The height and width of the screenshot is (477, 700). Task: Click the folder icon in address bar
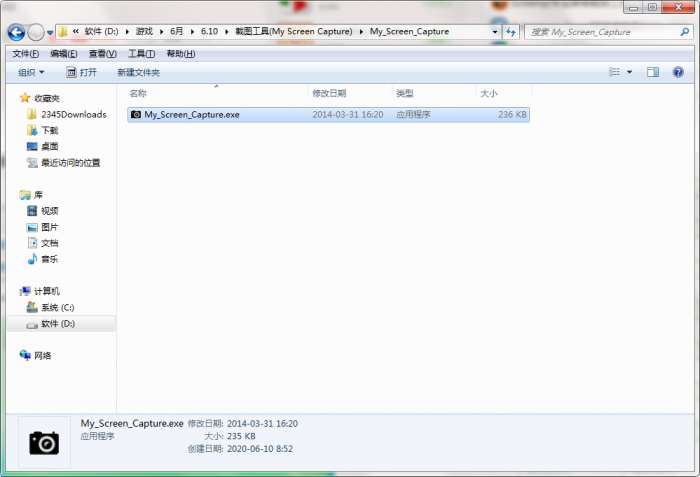click(x=63, y=32)
